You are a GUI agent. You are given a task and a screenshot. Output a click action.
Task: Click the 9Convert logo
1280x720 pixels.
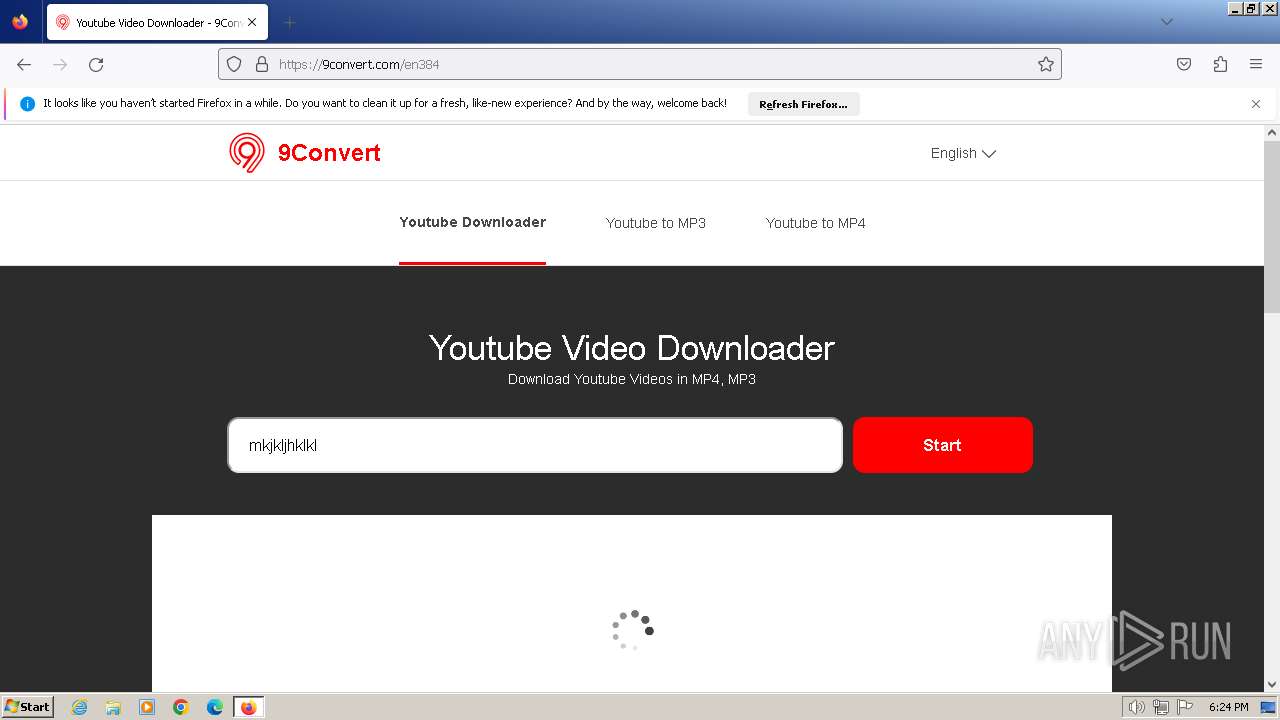[x=305, y=153]
